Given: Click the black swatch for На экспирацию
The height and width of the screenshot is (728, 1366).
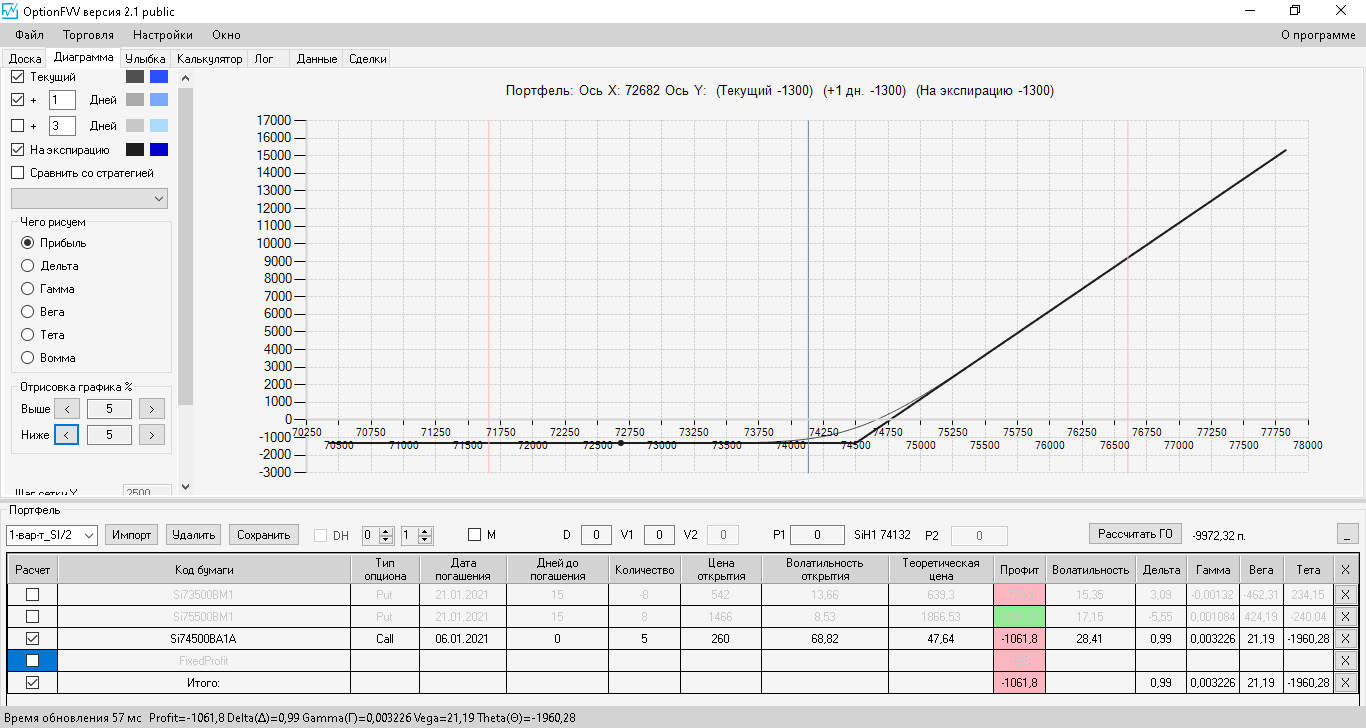Looking at the screenshot, I should click(x=135, y=150).
